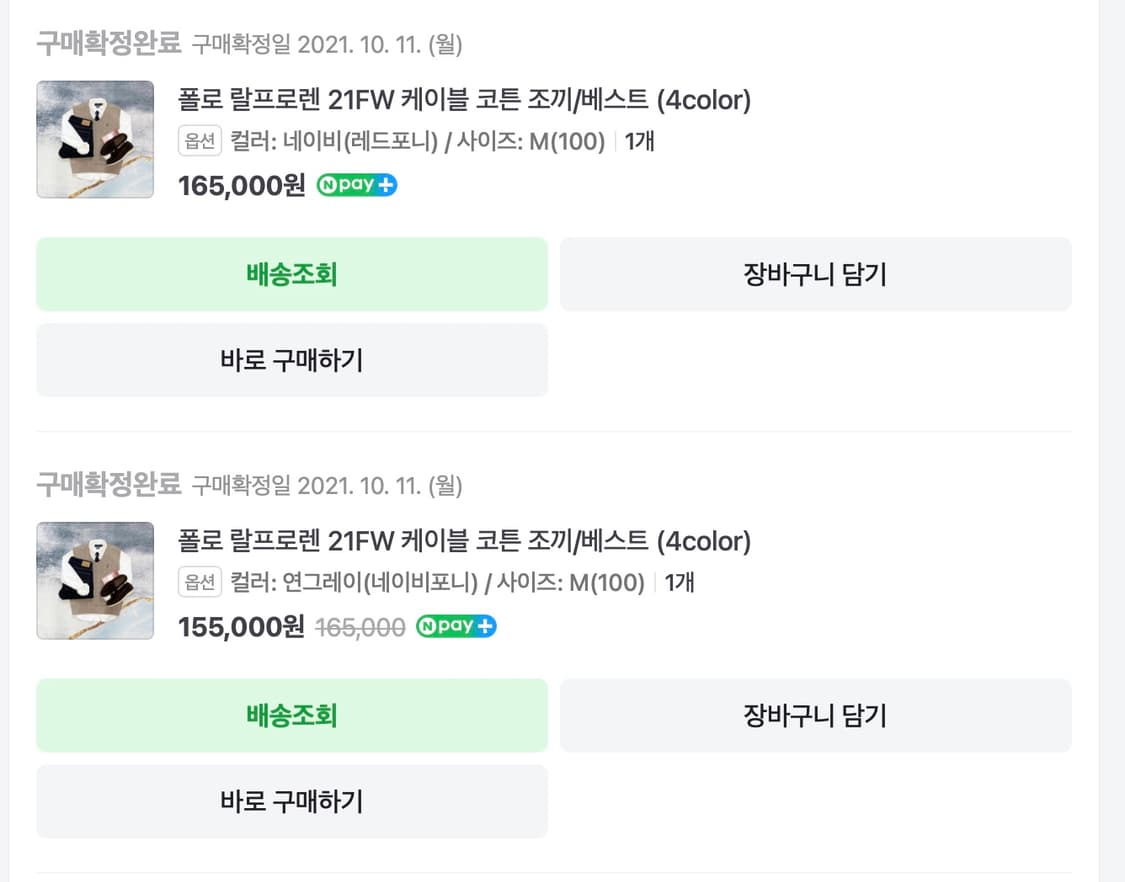Click the 옵션 badge on the 연그레이(네이비포니) order
Screen dimensions: 1125x882
(200, 582)
